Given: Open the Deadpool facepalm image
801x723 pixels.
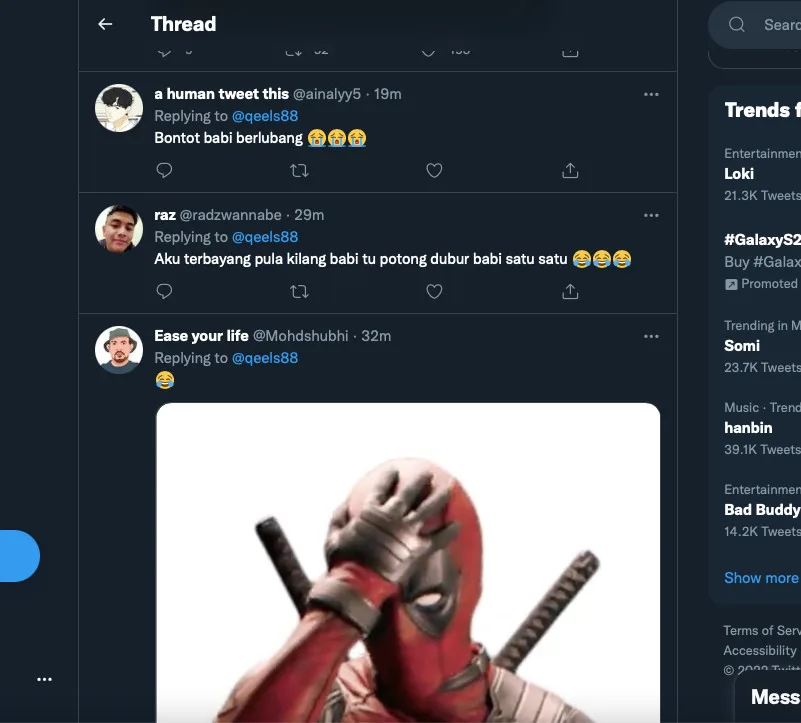Looking at the screenshot, I should tap(408, 562).
